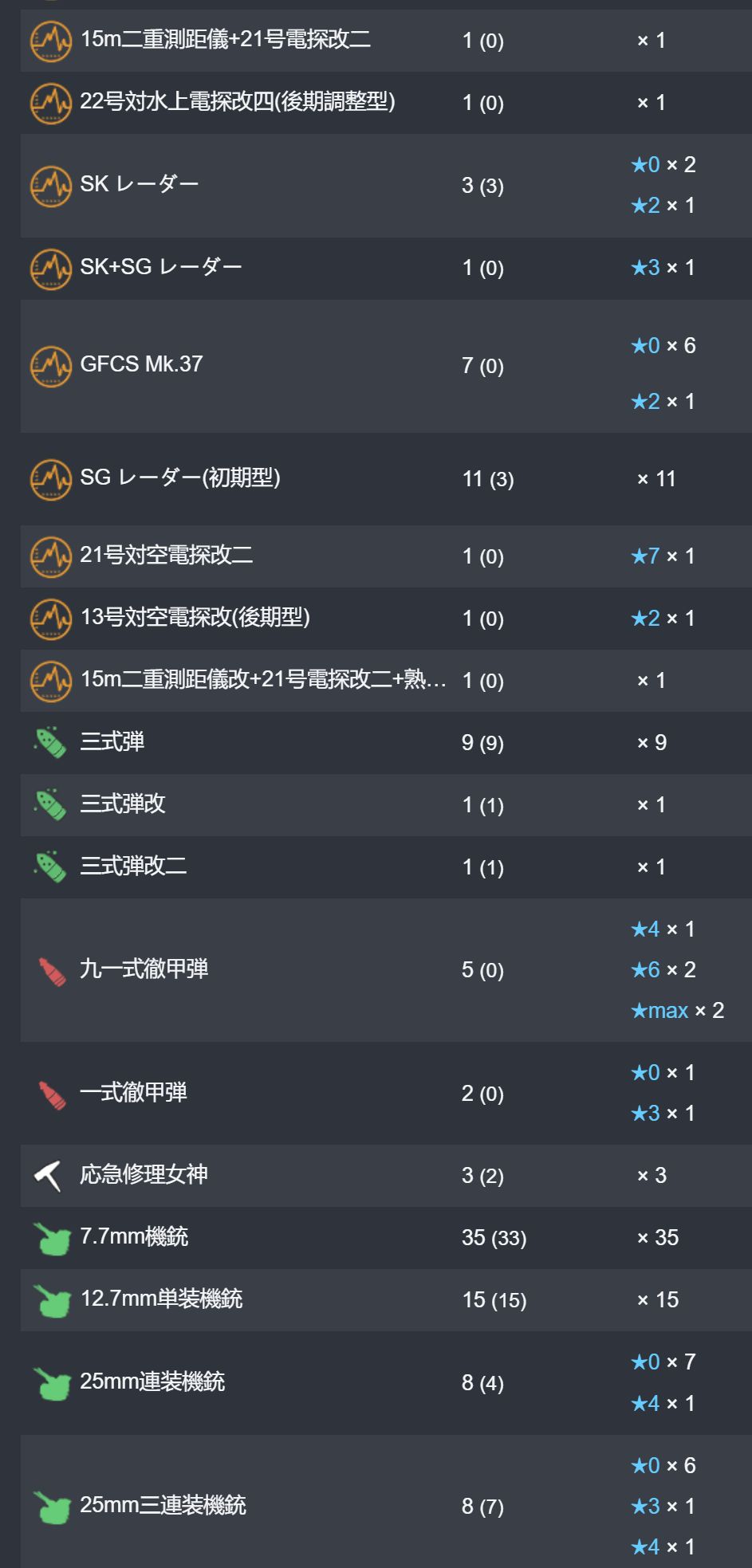Click the 21号対空電探改二 equipment name
The image size is (752, 1568).
click(167, 555)
